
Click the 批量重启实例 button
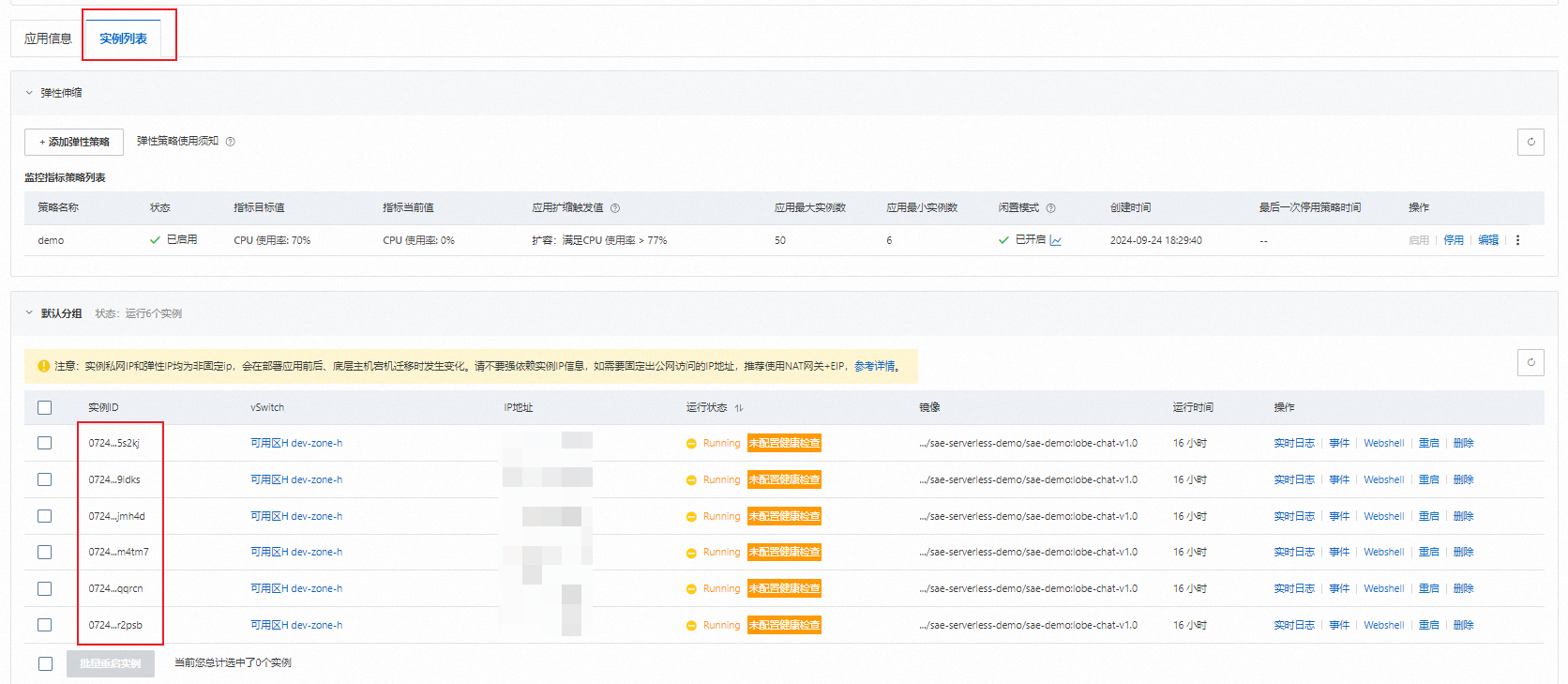coord(111,663)
